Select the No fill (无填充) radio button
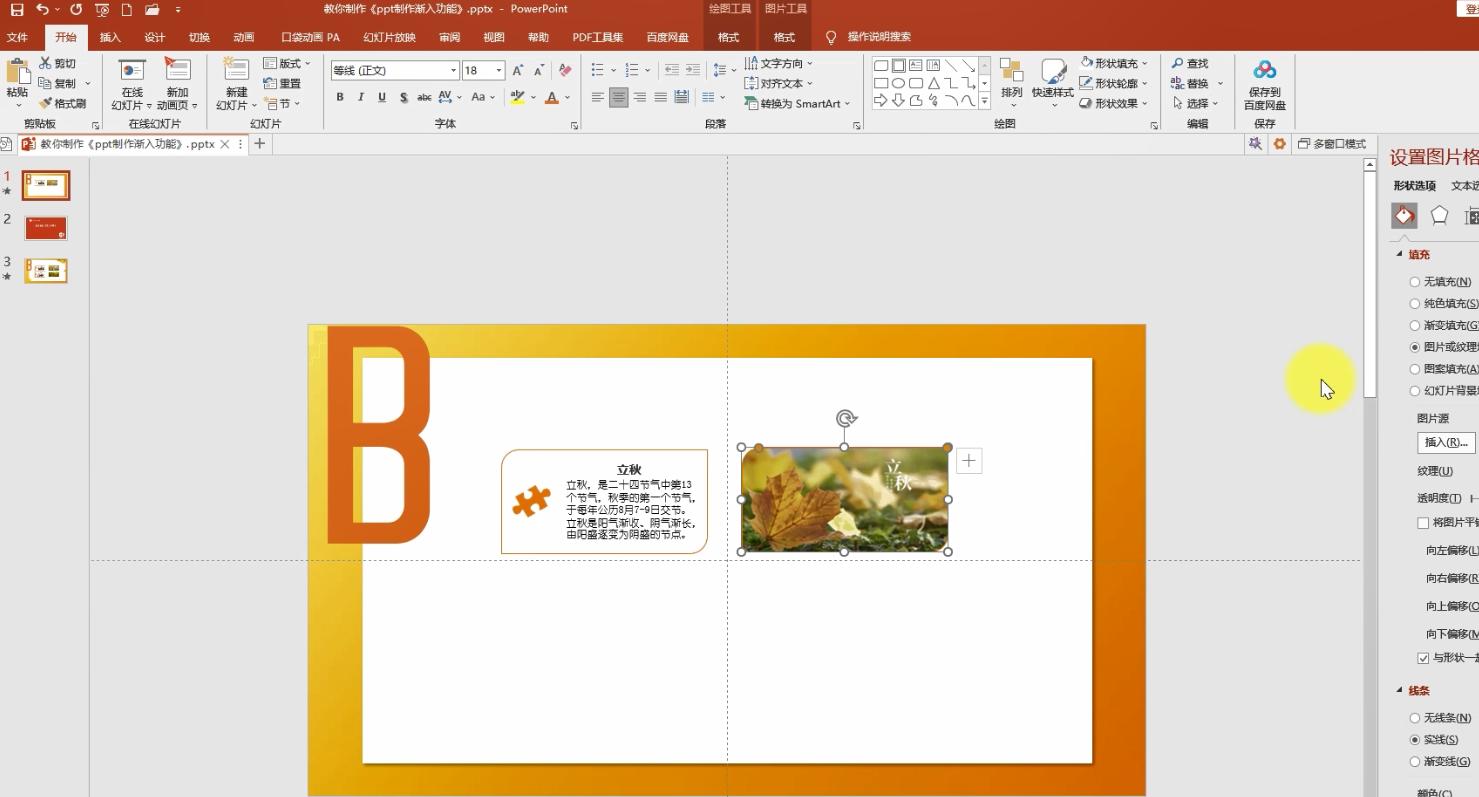Image resolution: width=1479 pixels, height=797 pixels. click(1415, 282)
